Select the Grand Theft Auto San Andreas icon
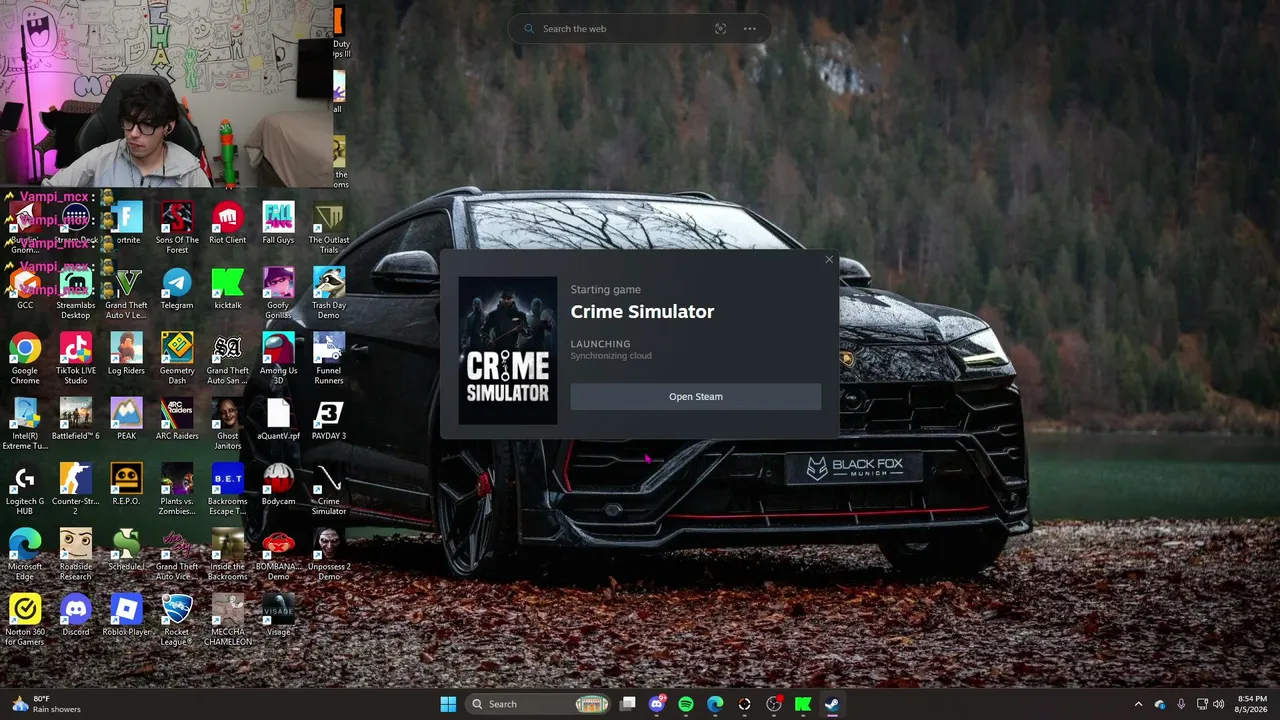The height and width of the screenshot is (720, 1280). [228, 359]
